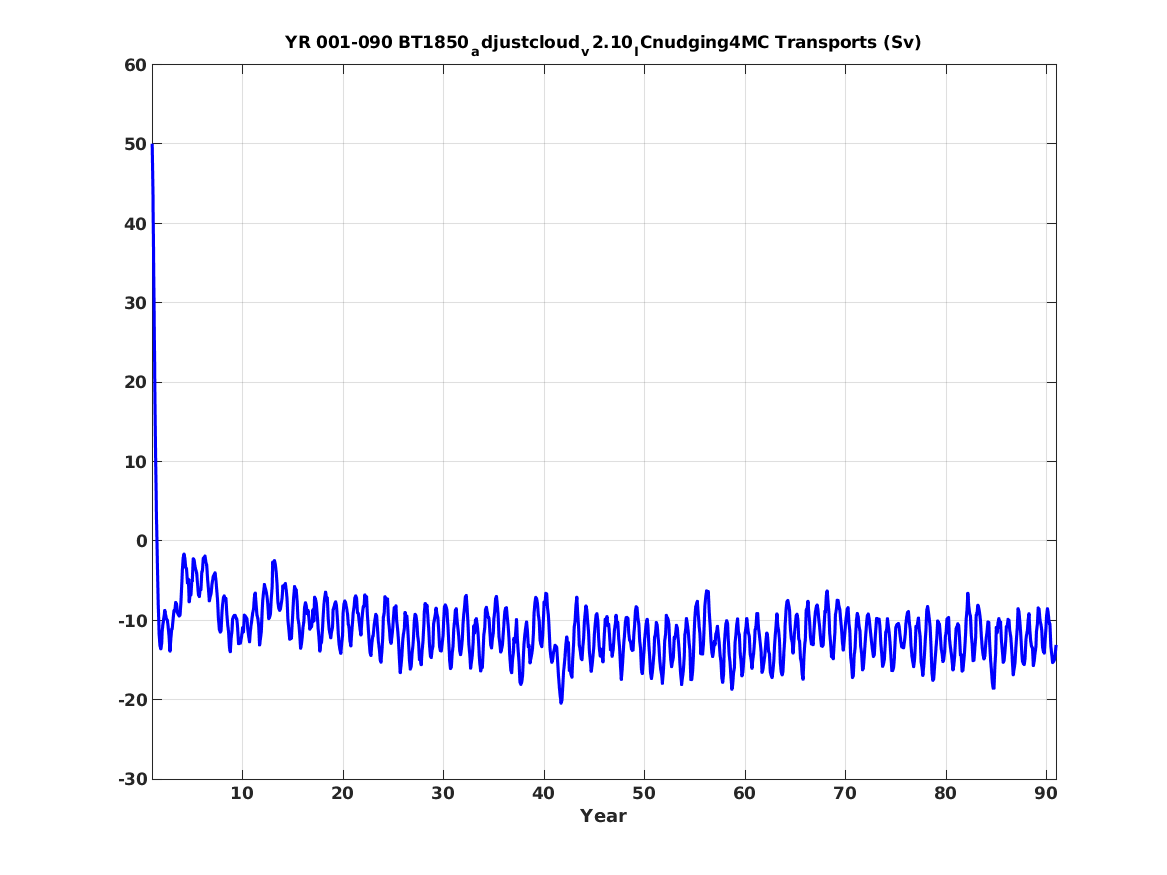Click x-axis tick label '70'
1167x875 pixels.
point(845,794)
